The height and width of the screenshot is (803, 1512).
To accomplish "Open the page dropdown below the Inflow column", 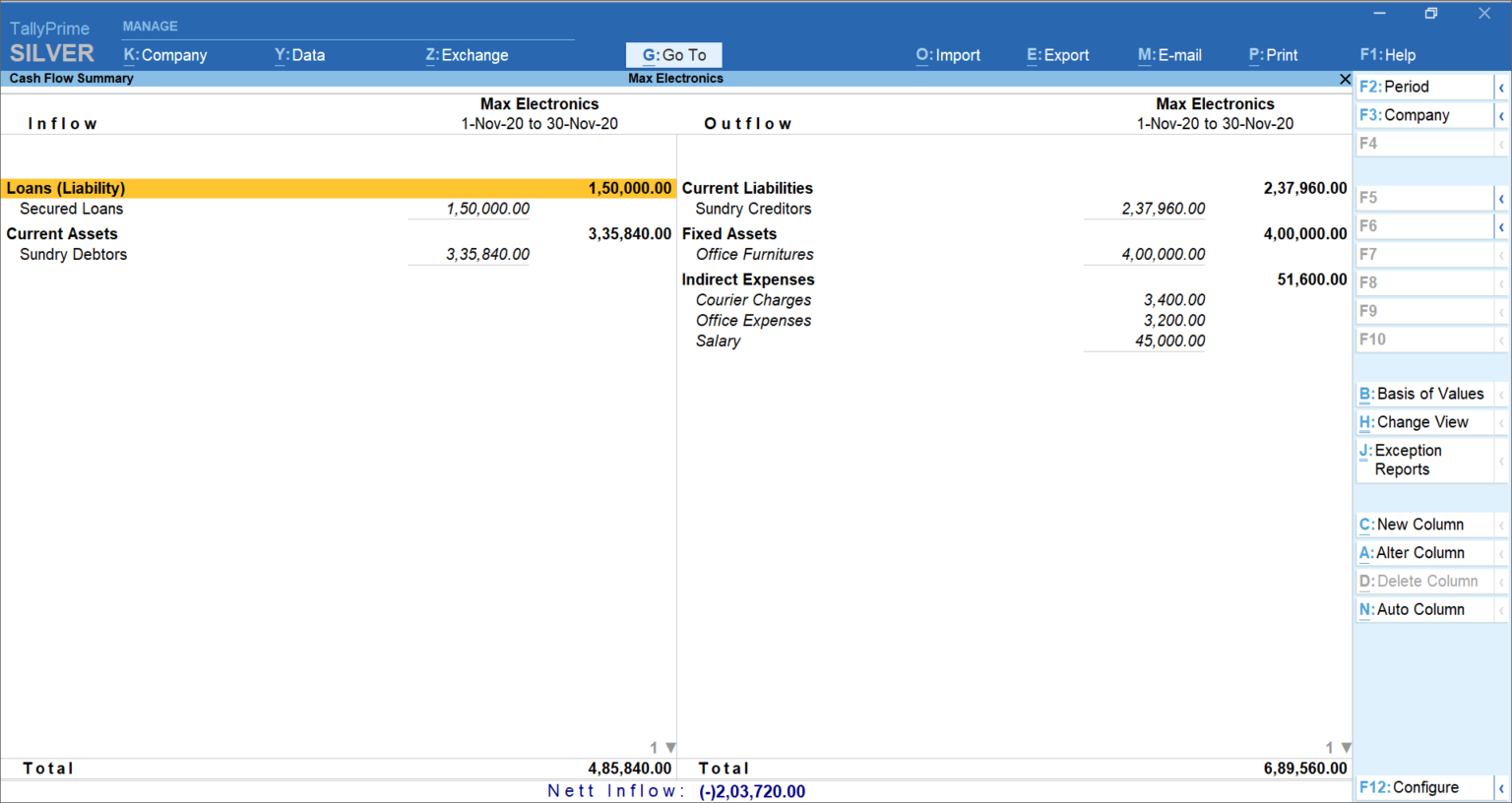I will 668,747.
